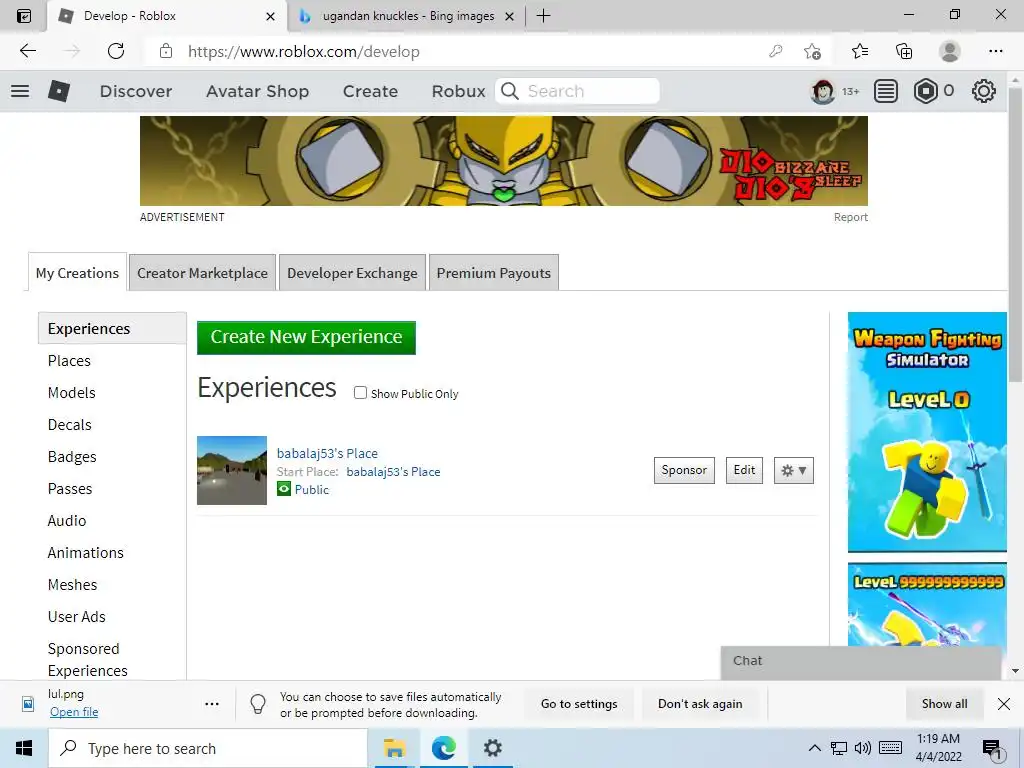This screenshot has height=768, width=1024.
Task: Switch to the Creator Marketplace tab
Action: click(202, 273)
